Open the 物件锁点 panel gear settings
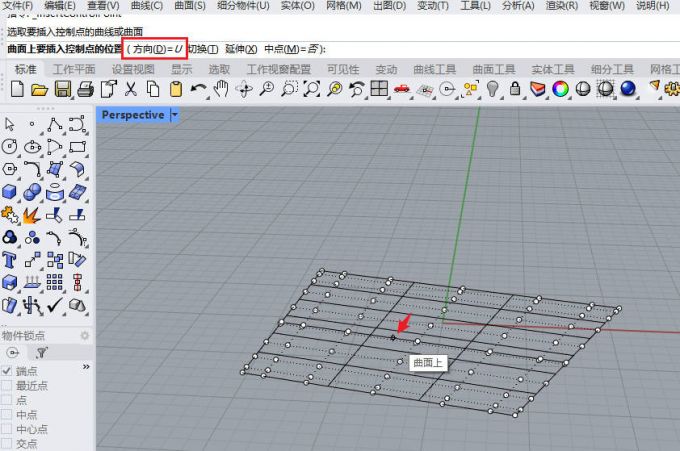The height and width of the screenshot is (451, 680). 84,336
